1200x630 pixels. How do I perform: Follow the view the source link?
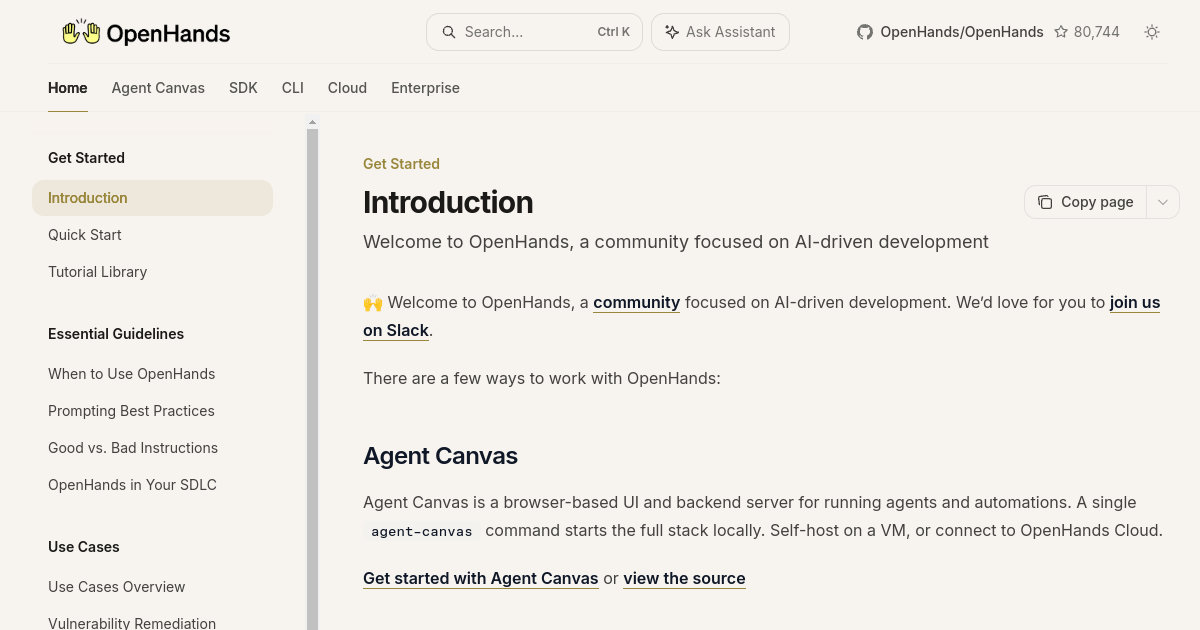point(684,578)
